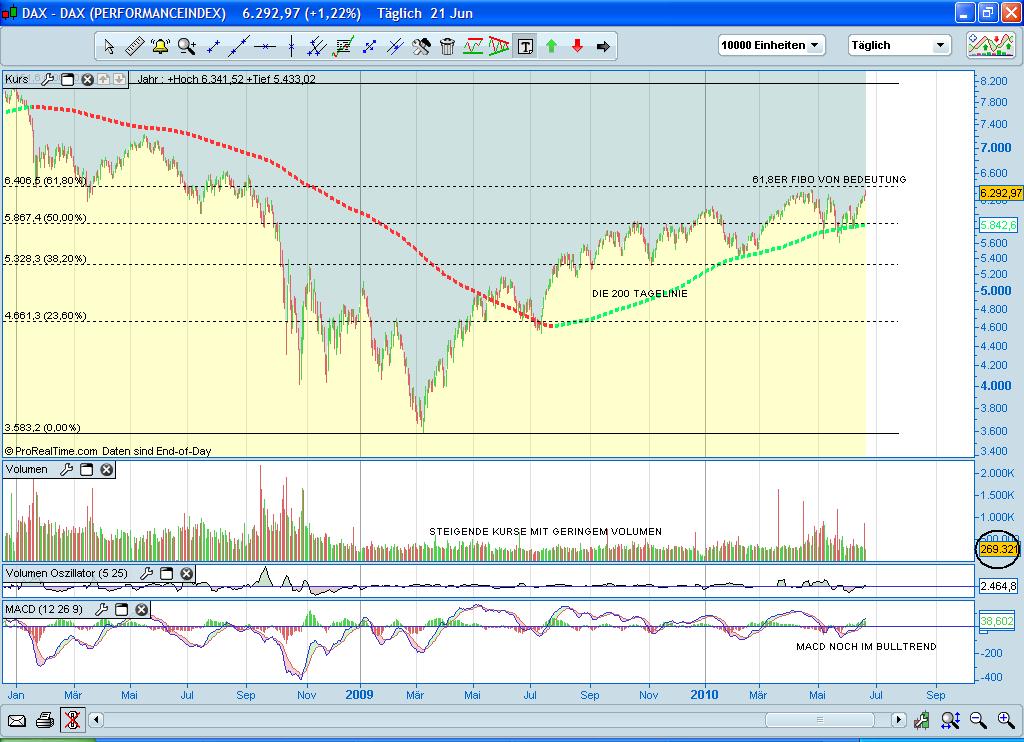Move Kurs panel up with arrow button
Image resolution: width=1024 pixels, height=742 pixels.
click(x=103, y=80)
